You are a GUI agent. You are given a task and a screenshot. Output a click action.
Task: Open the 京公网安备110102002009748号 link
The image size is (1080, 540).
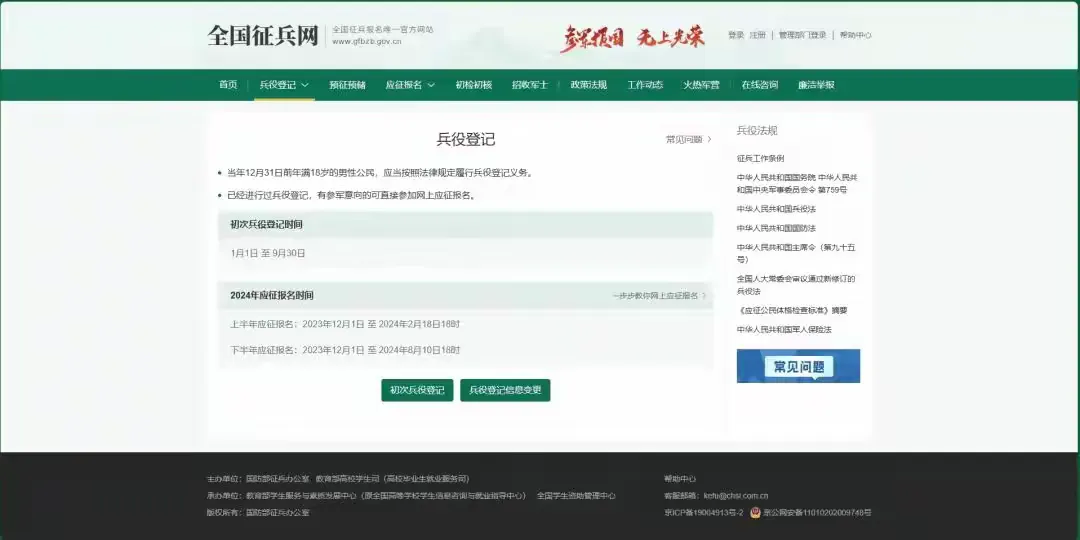coord(816,512)
